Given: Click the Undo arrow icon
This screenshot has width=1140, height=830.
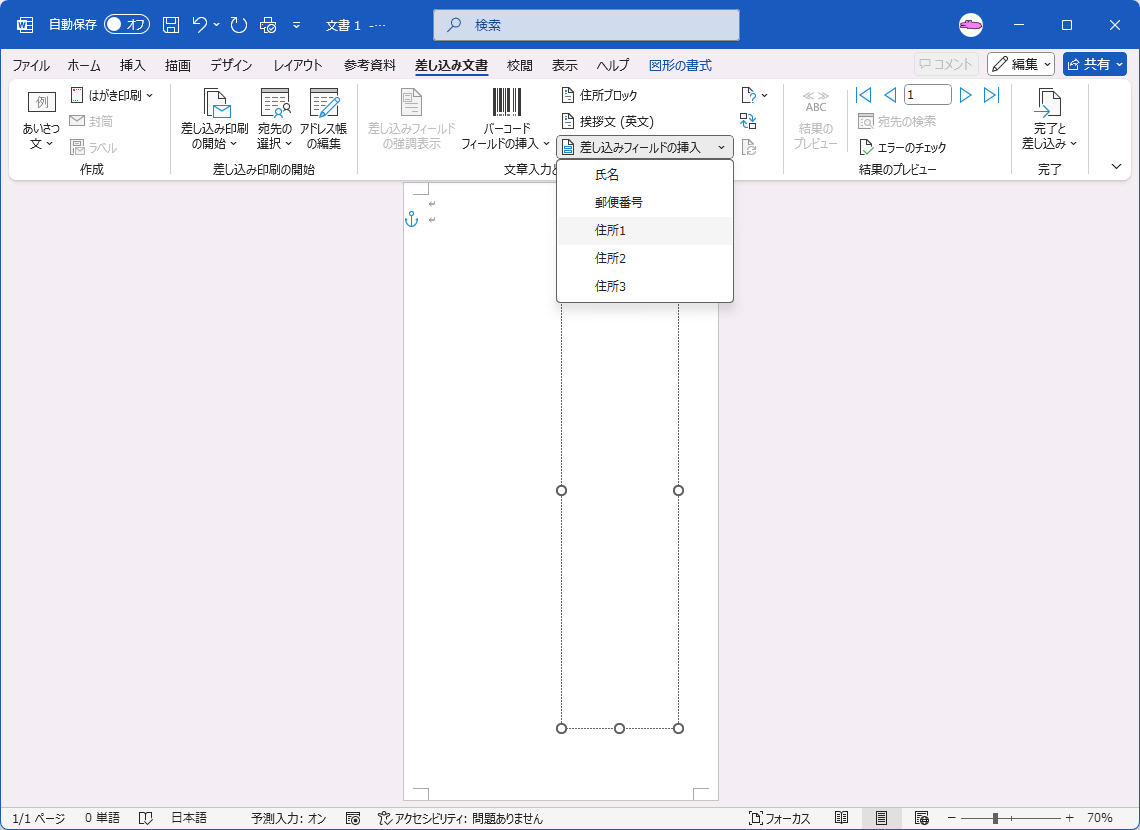Looking at the screenshot, I should pos(200,25).
